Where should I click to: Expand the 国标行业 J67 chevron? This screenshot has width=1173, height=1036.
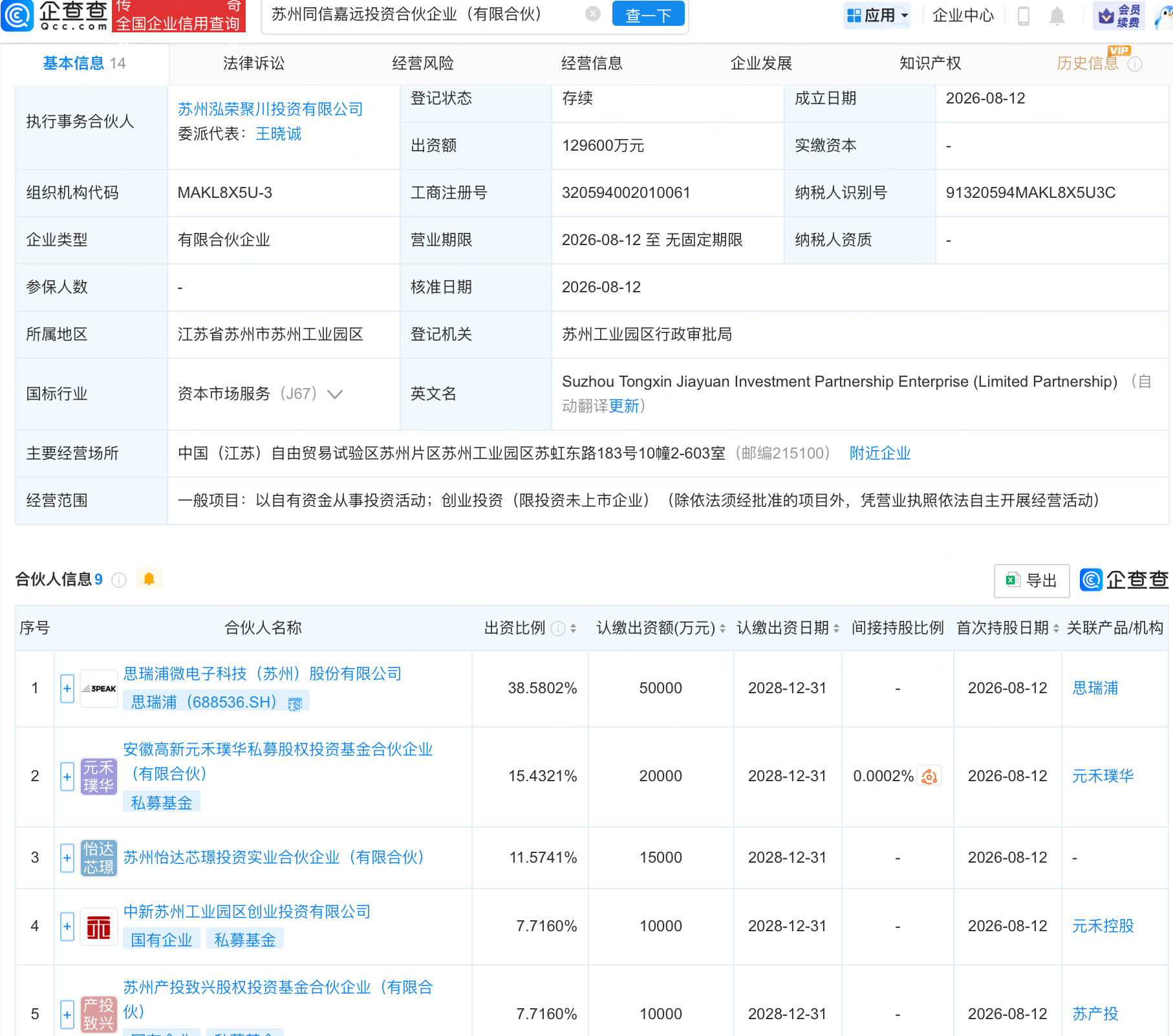[335, 394]
